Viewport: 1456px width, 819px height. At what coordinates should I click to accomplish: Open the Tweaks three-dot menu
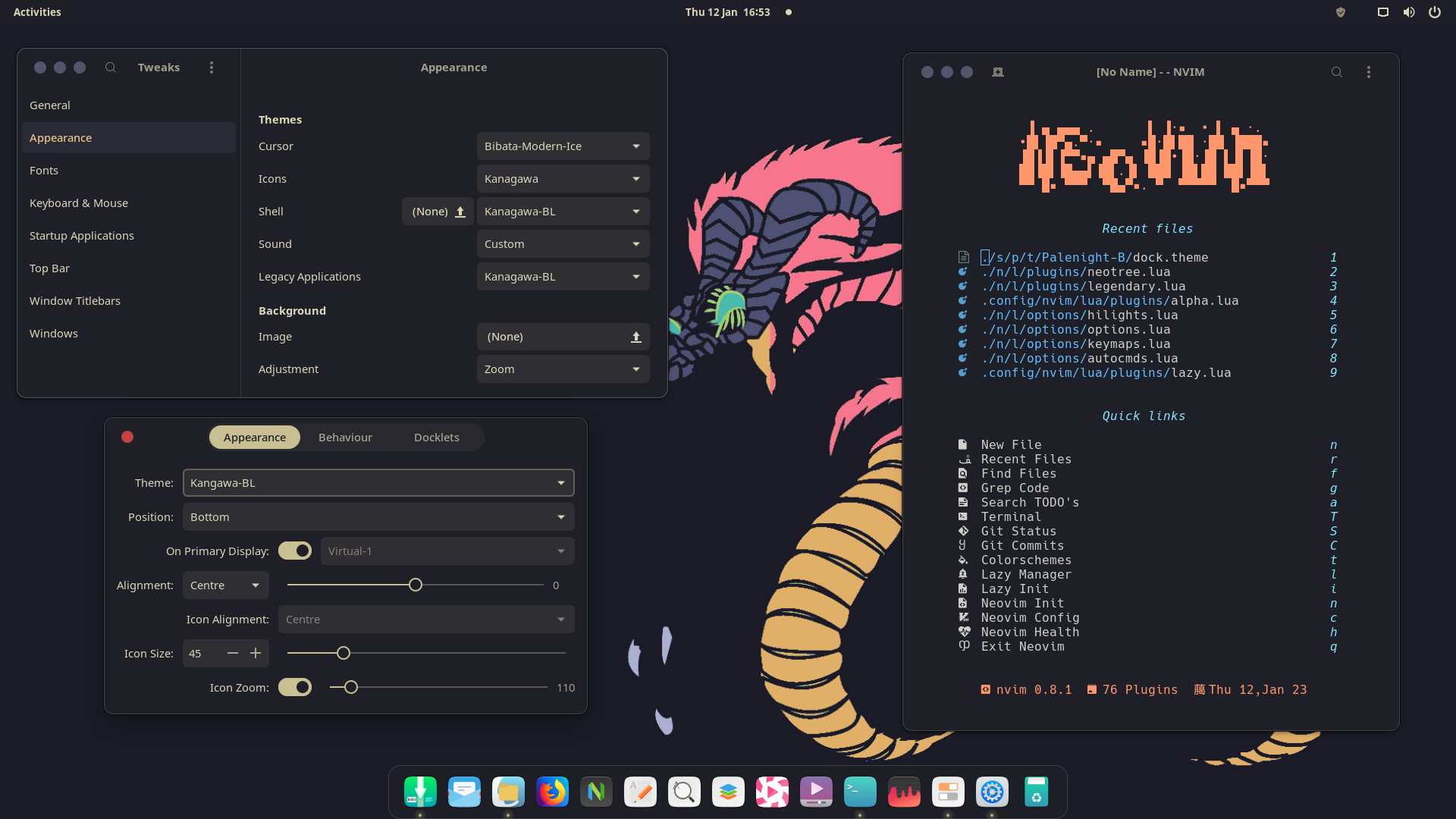pyautogui.click(x=212, y=67)
